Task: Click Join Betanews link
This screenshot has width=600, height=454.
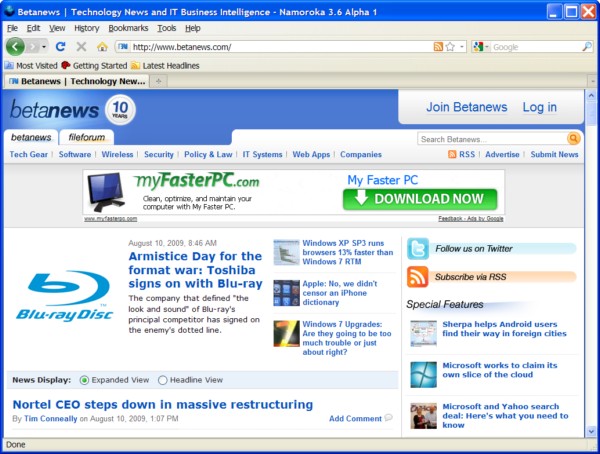Action: pyautogui.click(x=467, y=107)
